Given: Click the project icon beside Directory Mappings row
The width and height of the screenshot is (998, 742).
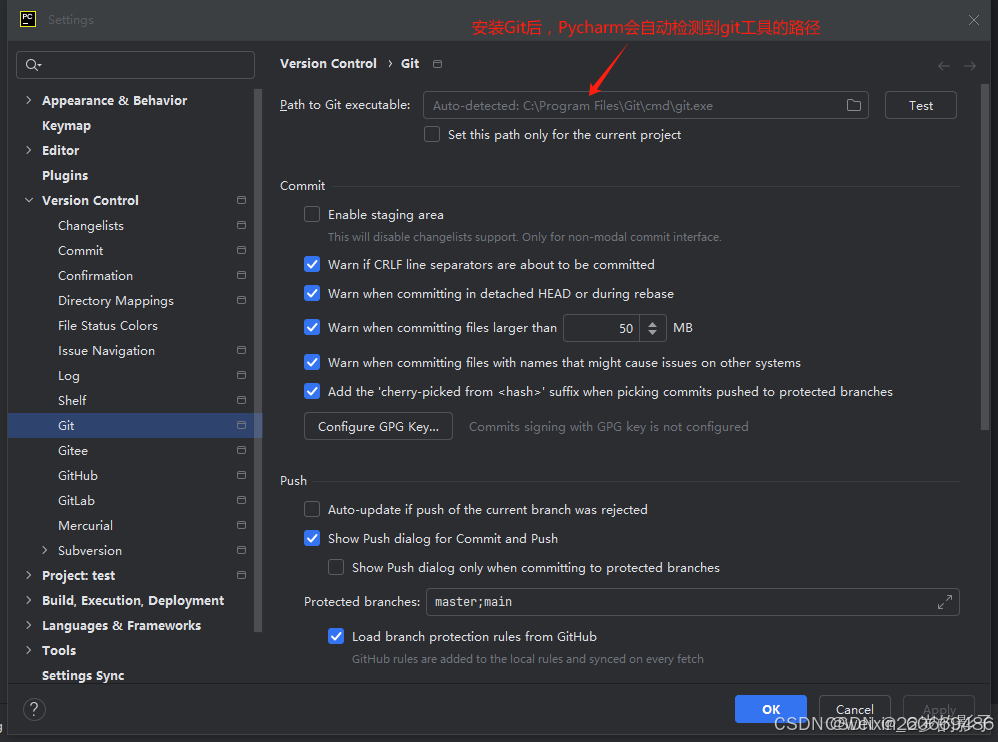Looking at the screenshot, I should (241, 300).
